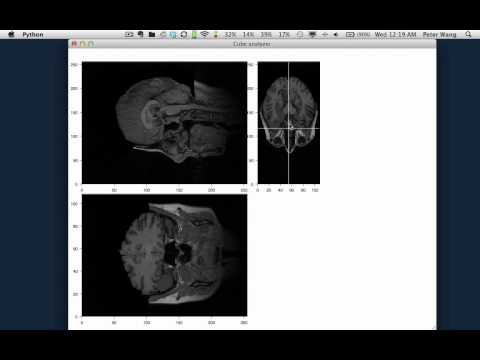Click the 39% monitor readout
480x360 pixels.
coord(266,35)
